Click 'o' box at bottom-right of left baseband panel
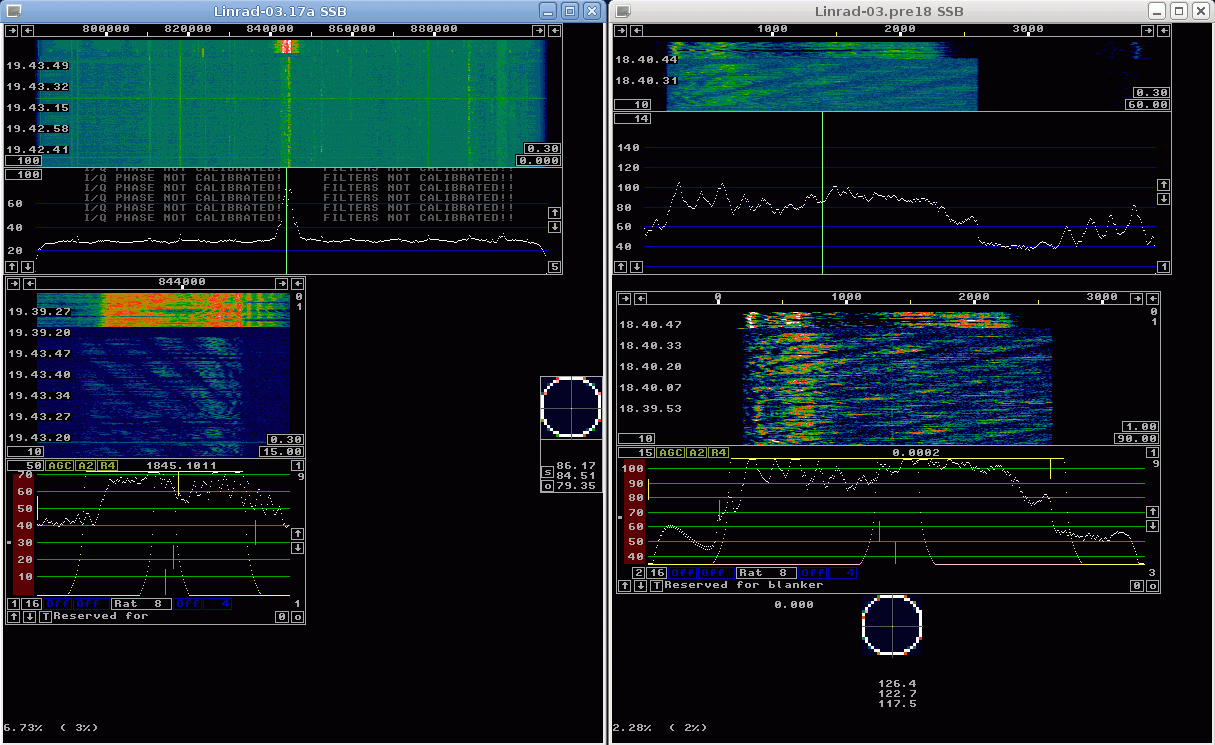1215x745 pixels. point(298,616)
